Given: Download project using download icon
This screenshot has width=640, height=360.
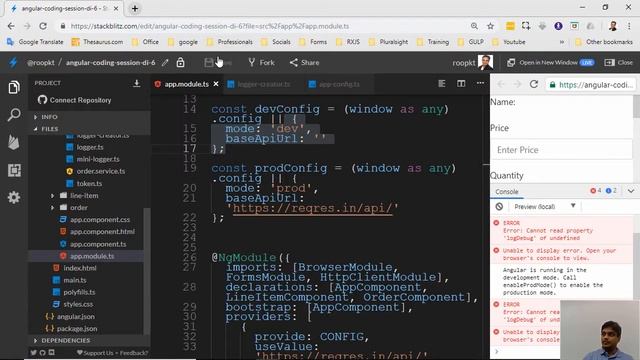Looking at the screenshot, I should click(x=137, y=83).
